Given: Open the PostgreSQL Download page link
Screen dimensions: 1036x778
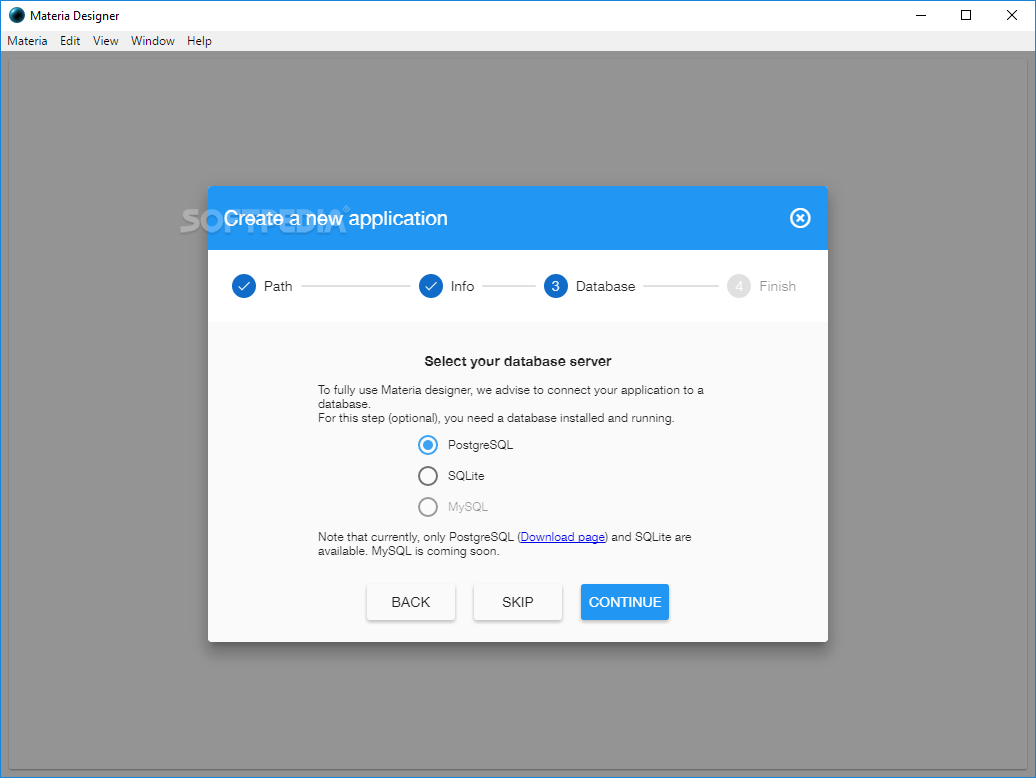Looking at the screenshot, I should tap(562, 537).
